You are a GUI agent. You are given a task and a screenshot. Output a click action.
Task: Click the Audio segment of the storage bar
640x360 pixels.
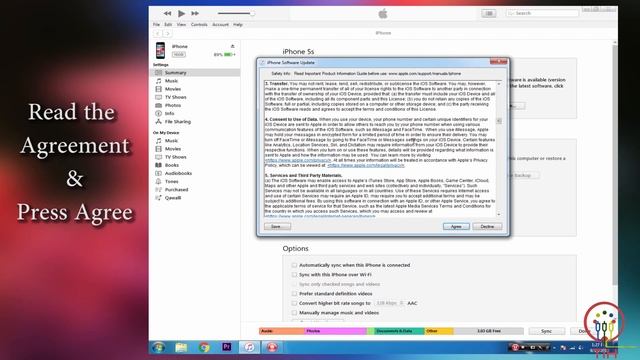coord(282,331)
